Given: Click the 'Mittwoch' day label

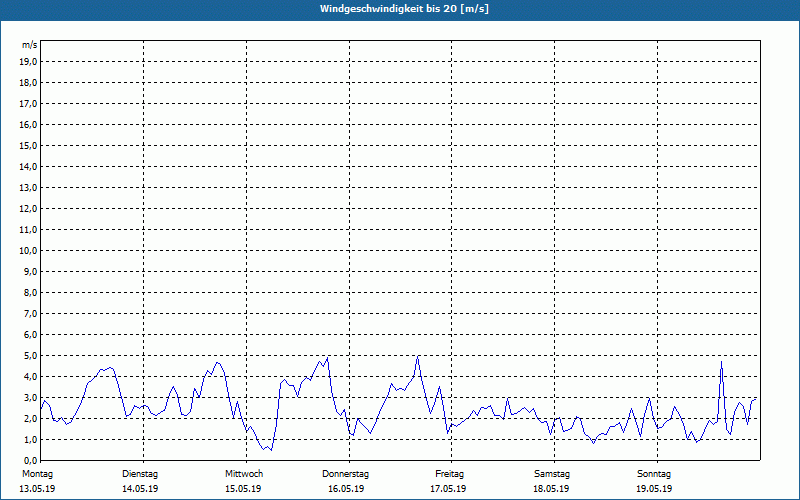Looking at the screenshot, I should point(244,474).
